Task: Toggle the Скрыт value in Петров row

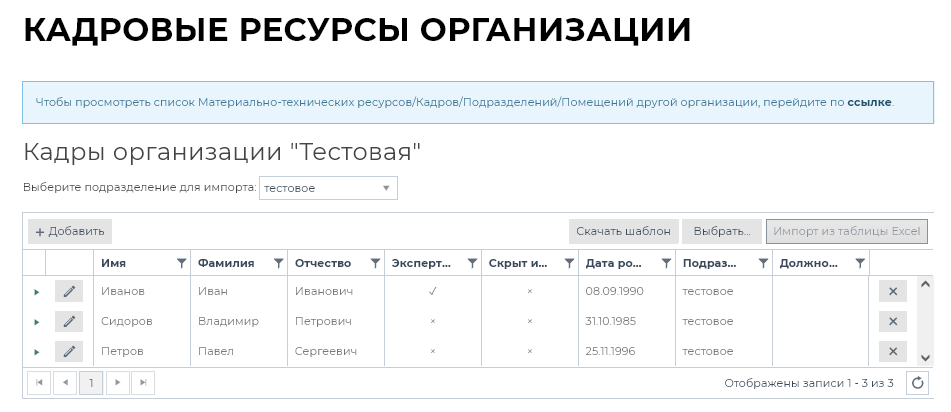Action: (x=529, y=351)
